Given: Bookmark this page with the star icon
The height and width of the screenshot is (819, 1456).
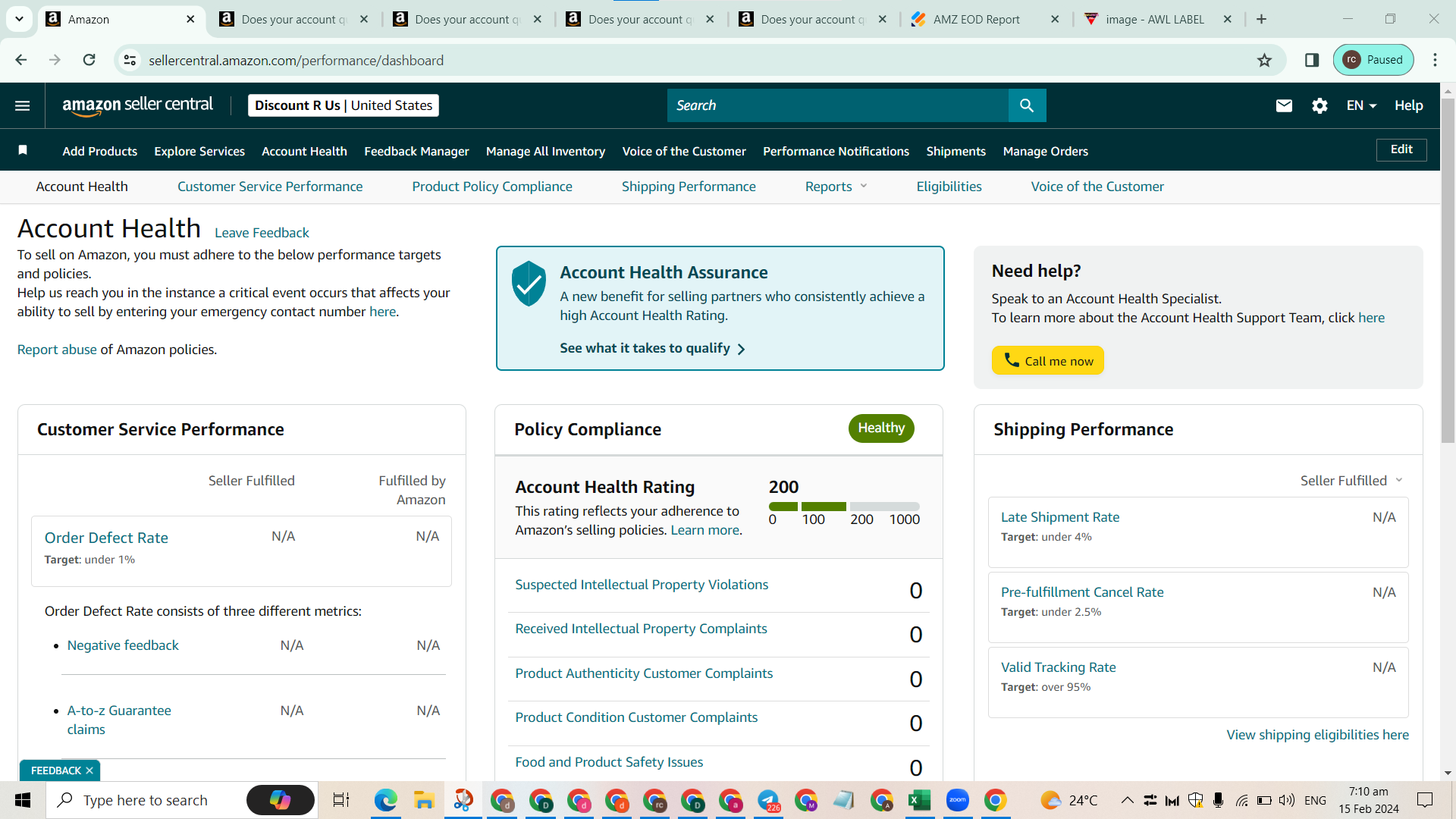Looking at the screenshot, I should point(1264,60).
